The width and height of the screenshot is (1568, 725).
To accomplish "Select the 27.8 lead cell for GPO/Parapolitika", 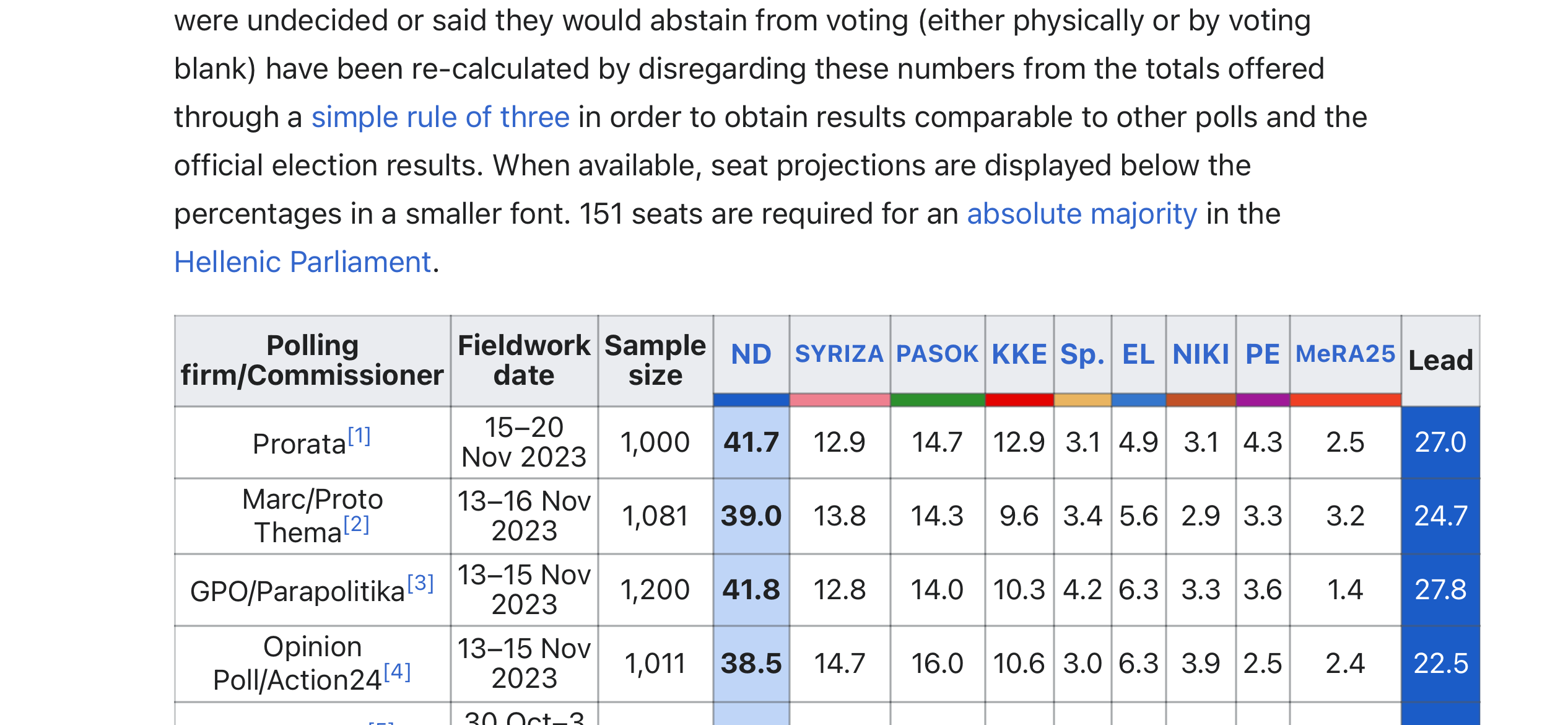I will click(x=1440, y=590).
